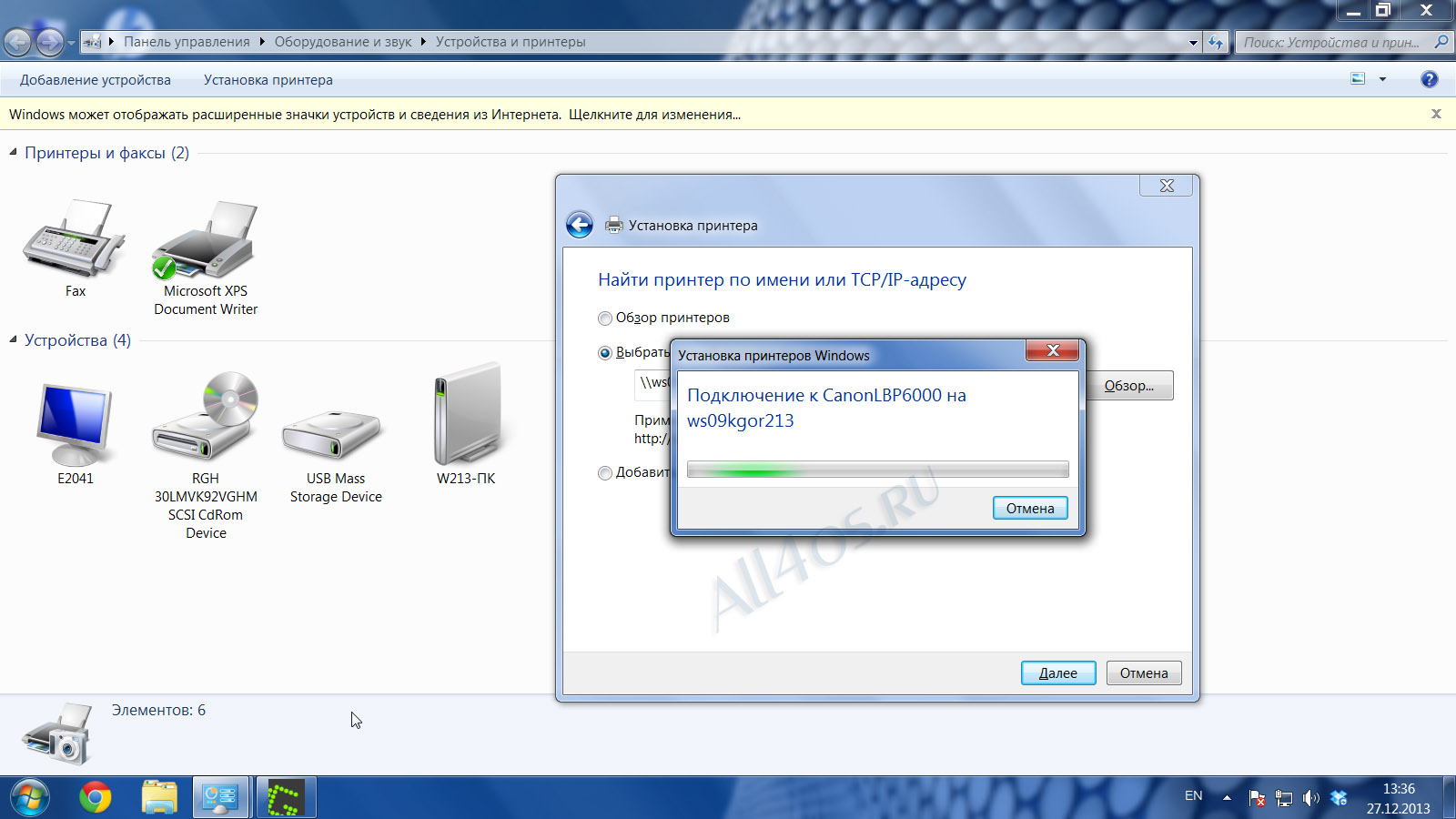Open the view options dropdown arrow
The height and width of the screenshot is (819, 1456).
pyautogui.click(x=1382, y=79)
